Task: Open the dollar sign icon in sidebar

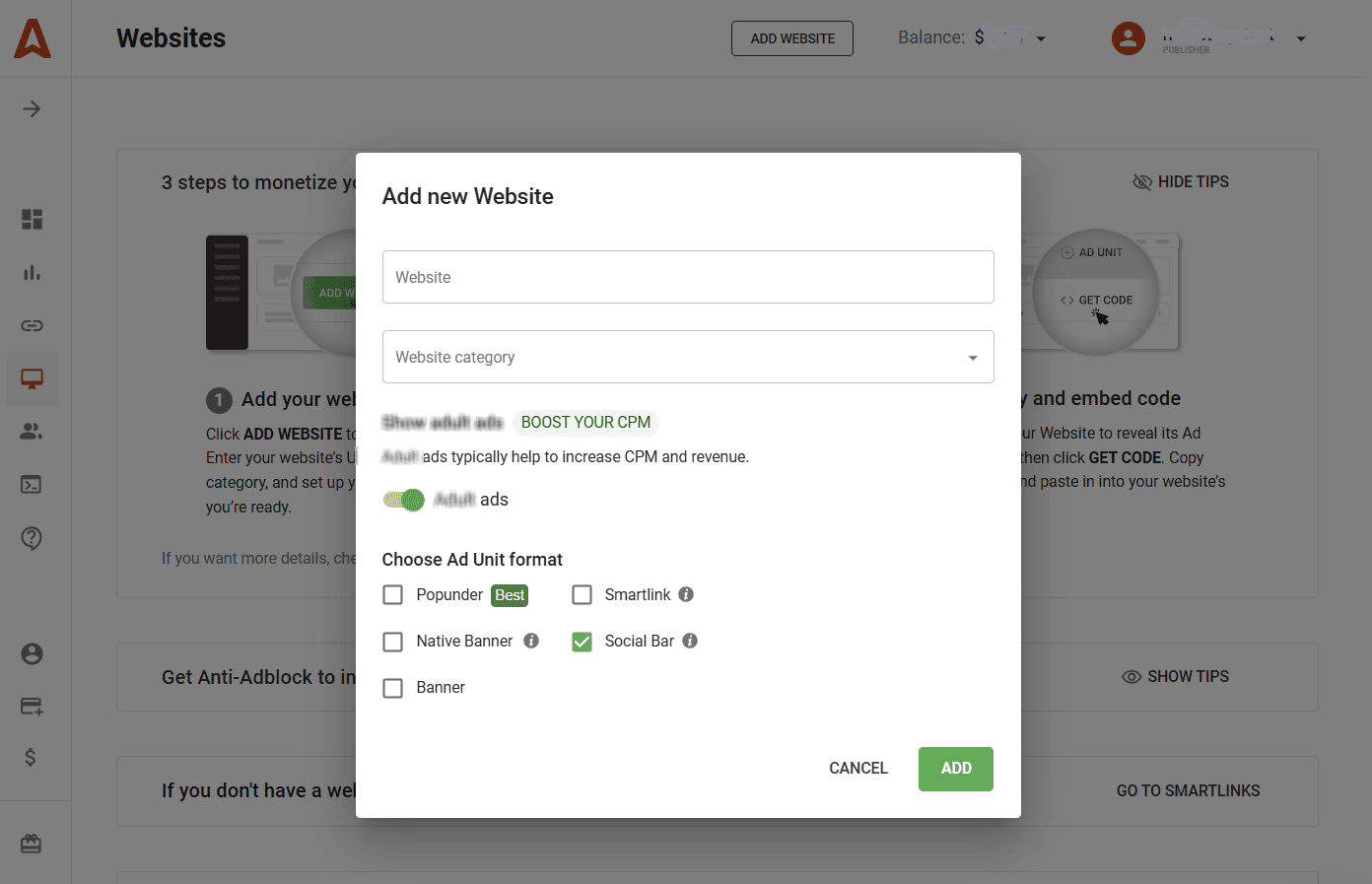Action: [31, 757]
